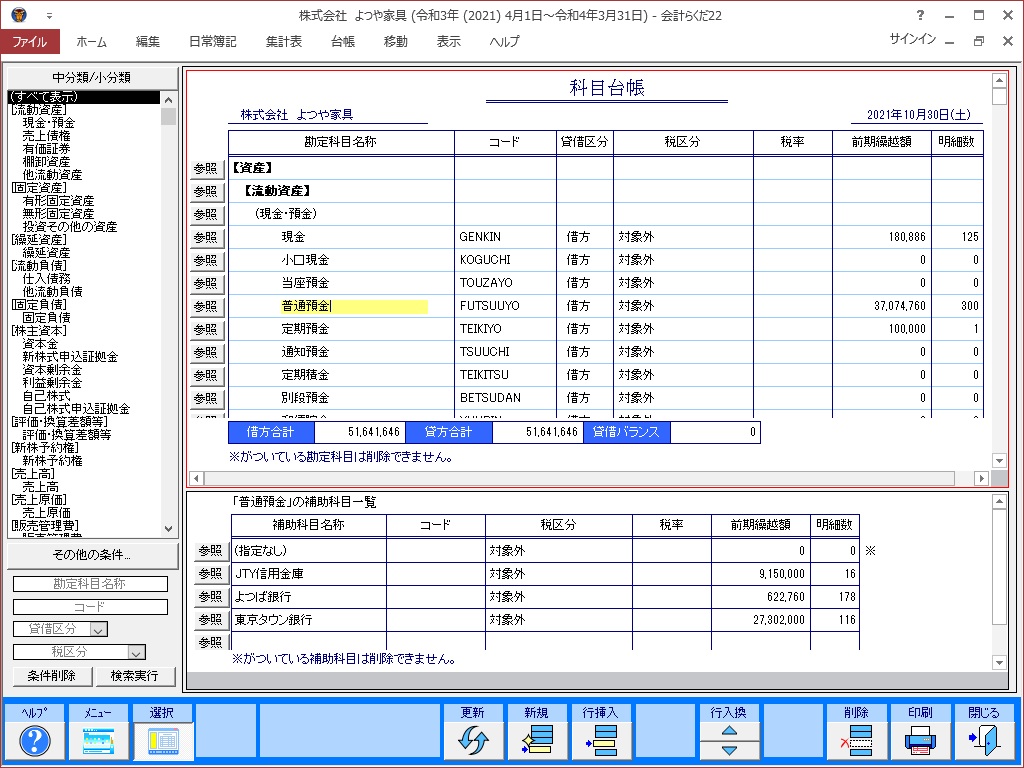
Task: Open the 移動 menu
Action: click(396, 41)
